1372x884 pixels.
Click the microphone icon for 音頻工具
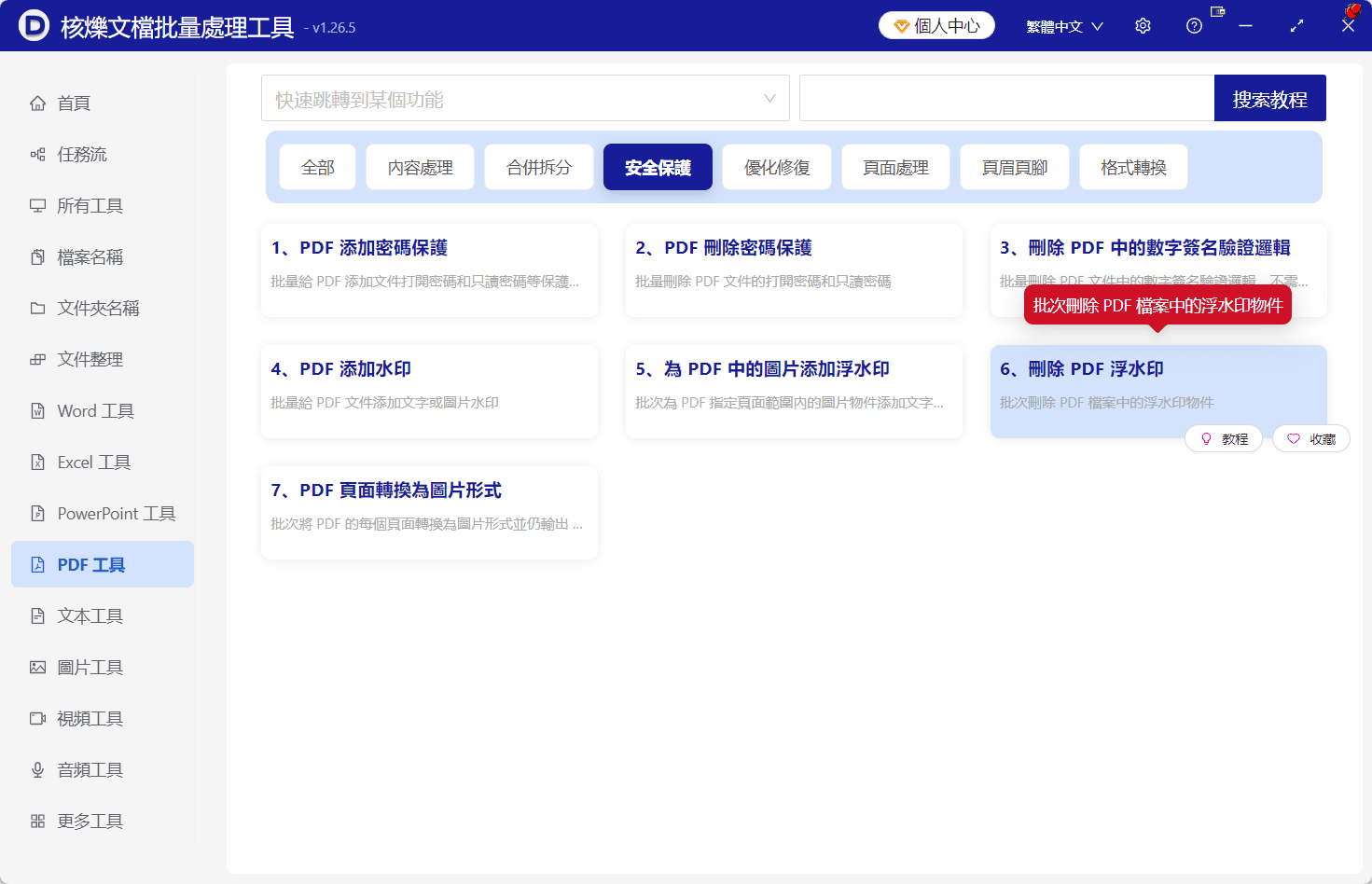37,770
